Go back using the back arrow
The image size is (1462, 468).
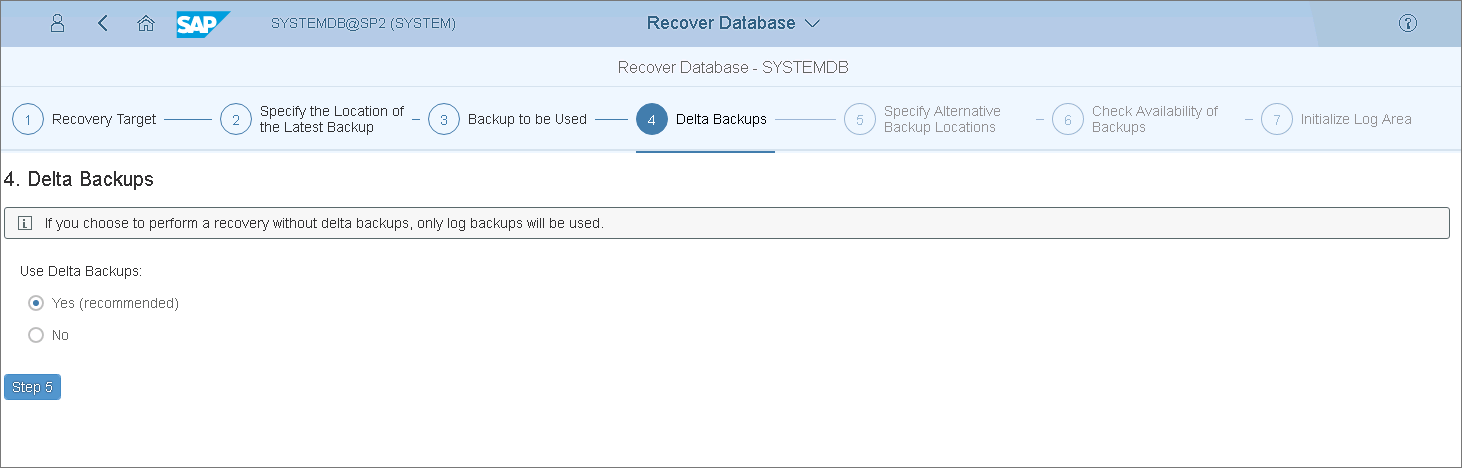click(103, 23)
